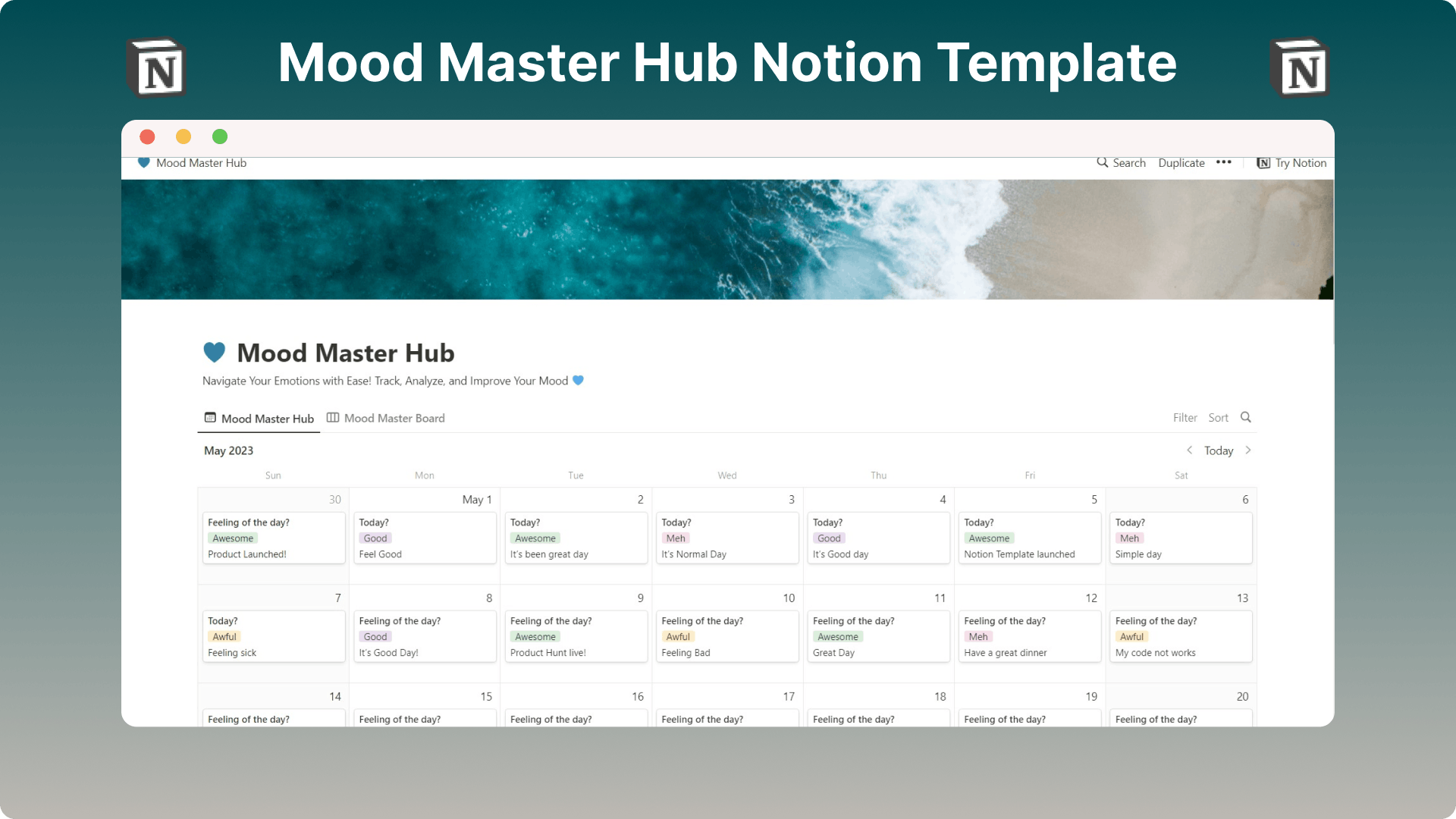Click the Awful tag on May 7
Viewport: 1456px width, 819px height.
click(224, 637)
